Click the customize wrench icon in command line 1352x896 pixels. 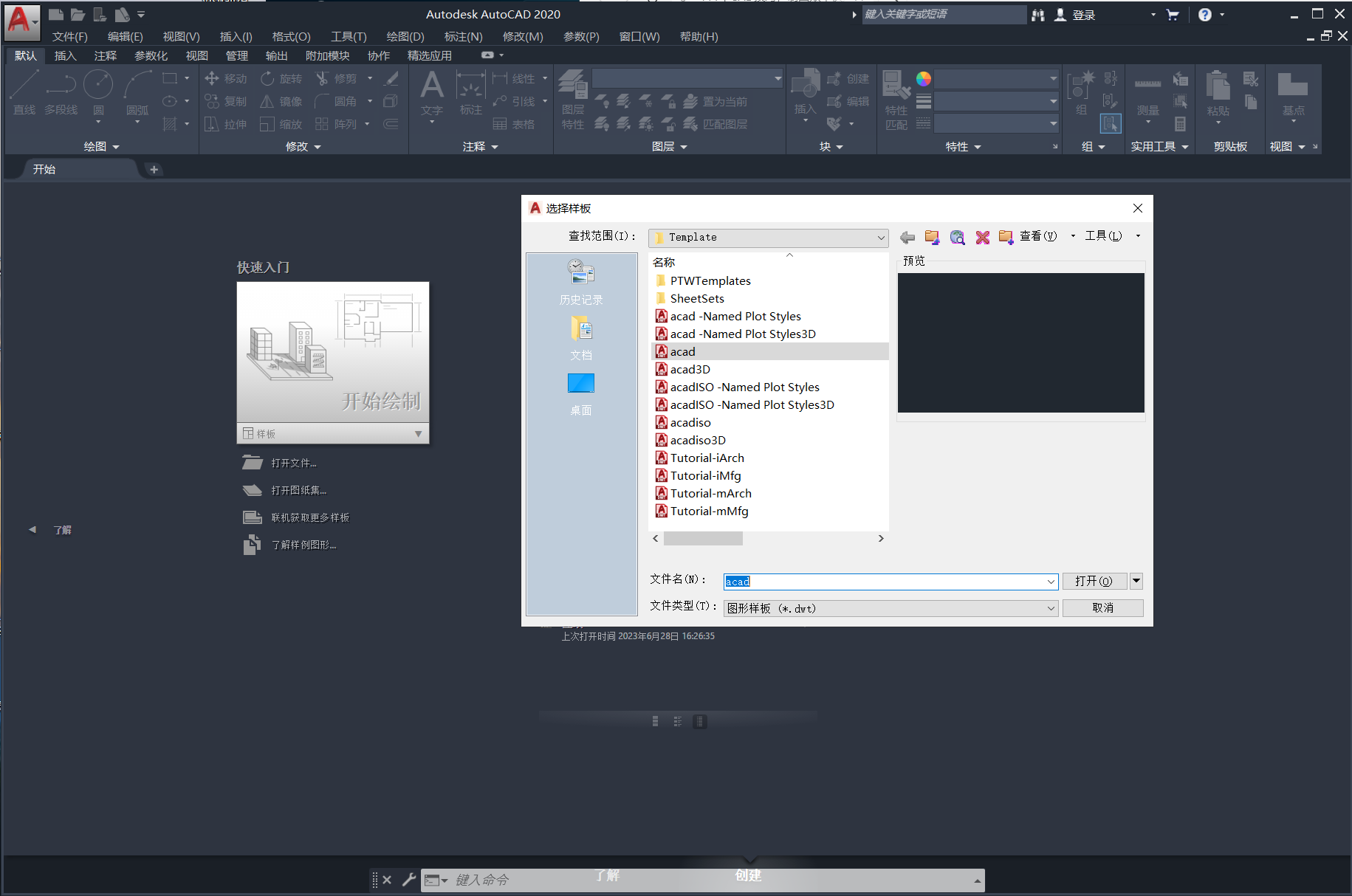408,880
